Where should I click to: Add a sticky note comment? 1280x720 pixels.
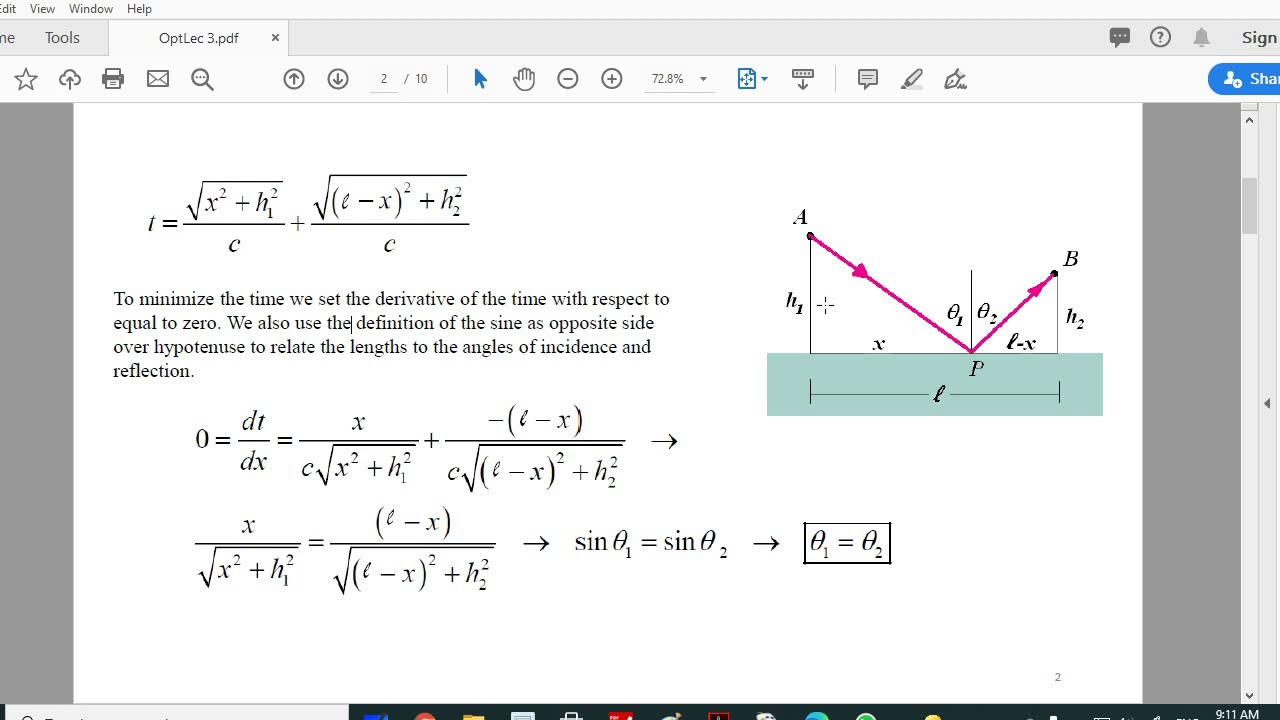868,79
